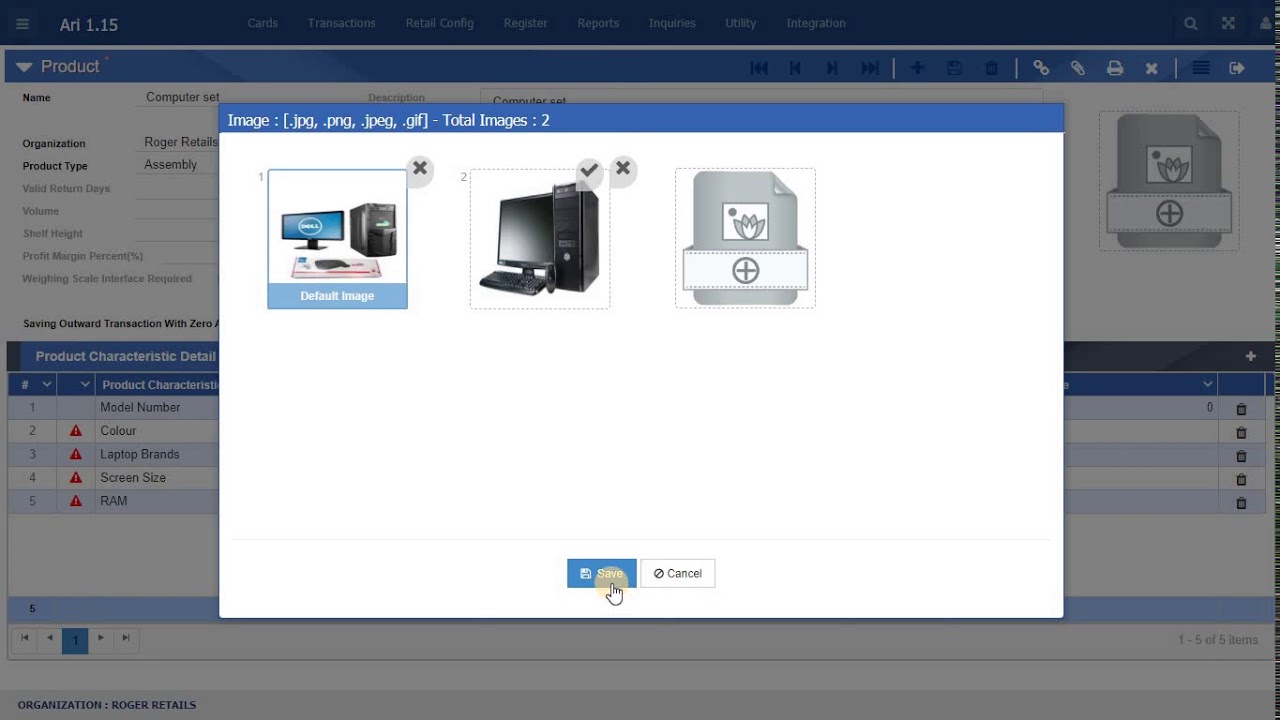Add a row to the Product Characteristic Detail grid
Screen dimensions: 1280x720
(1250, 356)
